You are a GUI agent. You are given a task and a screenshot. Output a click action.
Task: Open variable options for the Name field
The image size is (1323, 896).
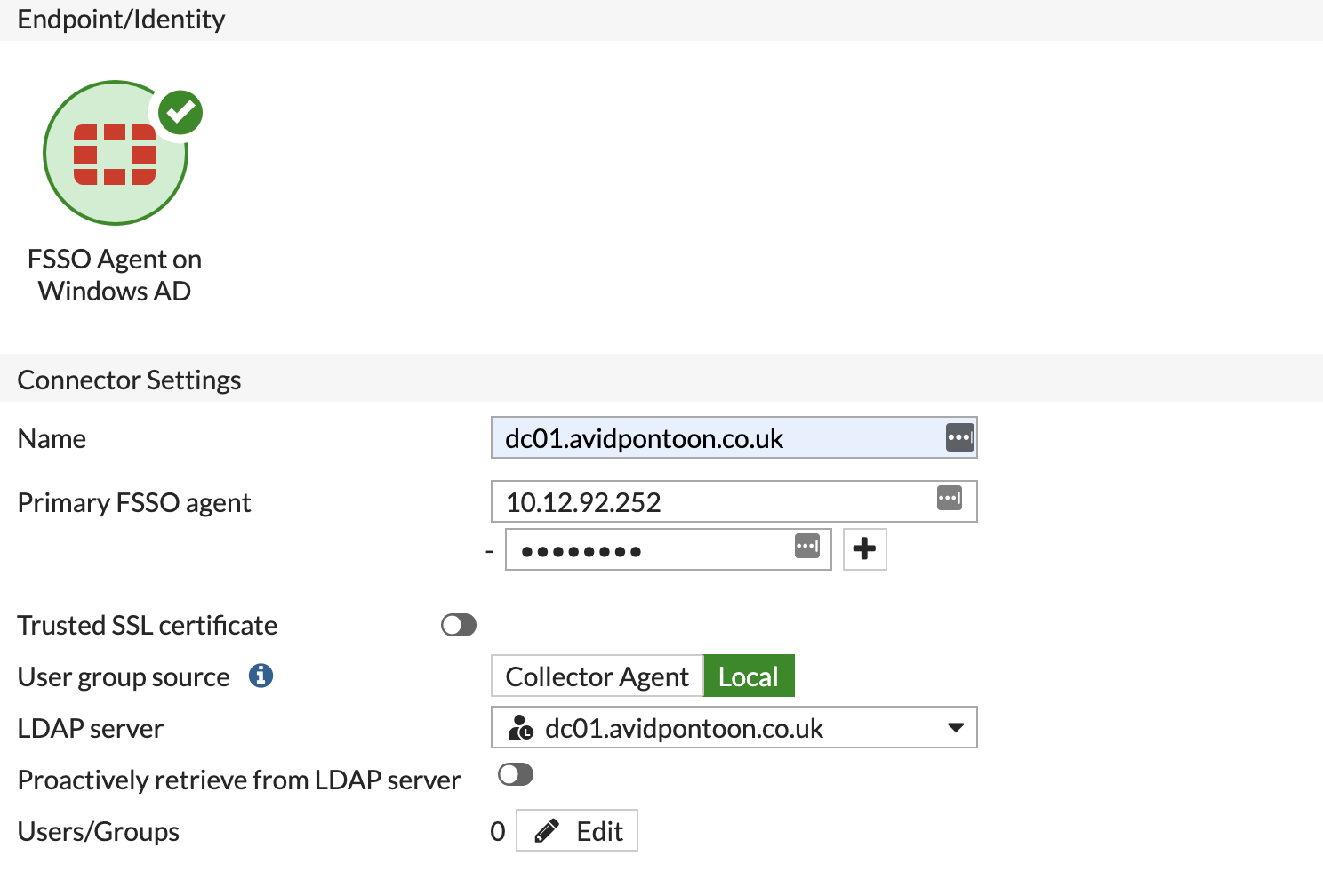(959, 437)
